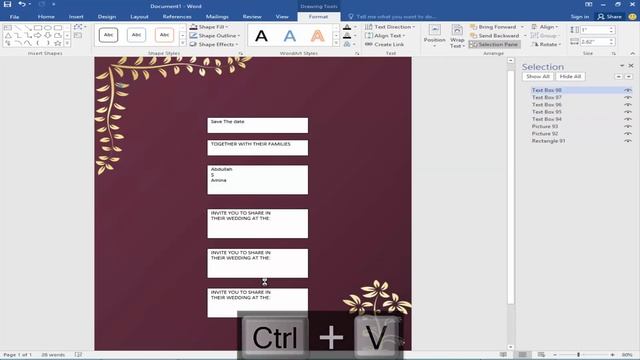Open the Rotate dropdown

click(x=547, y=44)
